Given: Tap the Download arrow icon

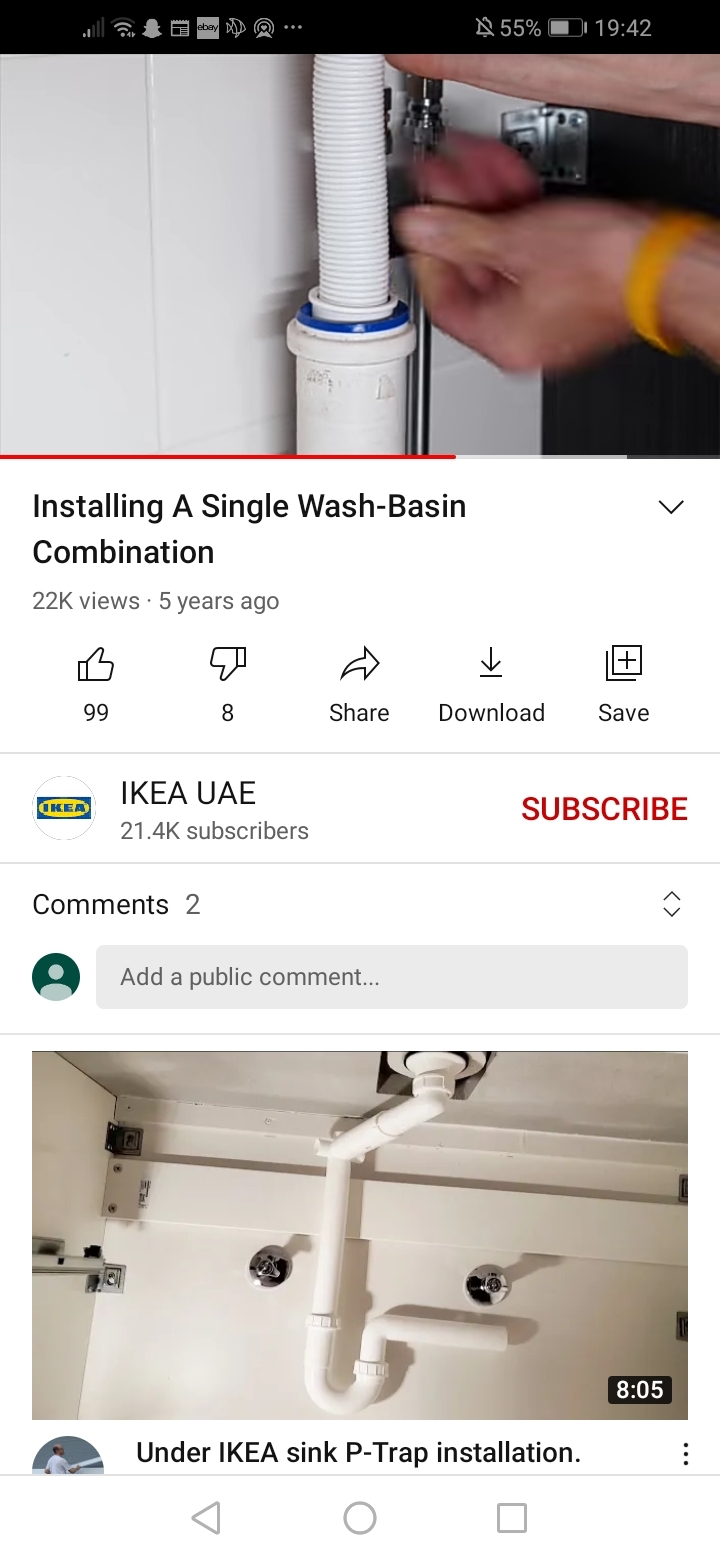Looking at the screenshot, I should pyautogui.click(x=491, y=663).
